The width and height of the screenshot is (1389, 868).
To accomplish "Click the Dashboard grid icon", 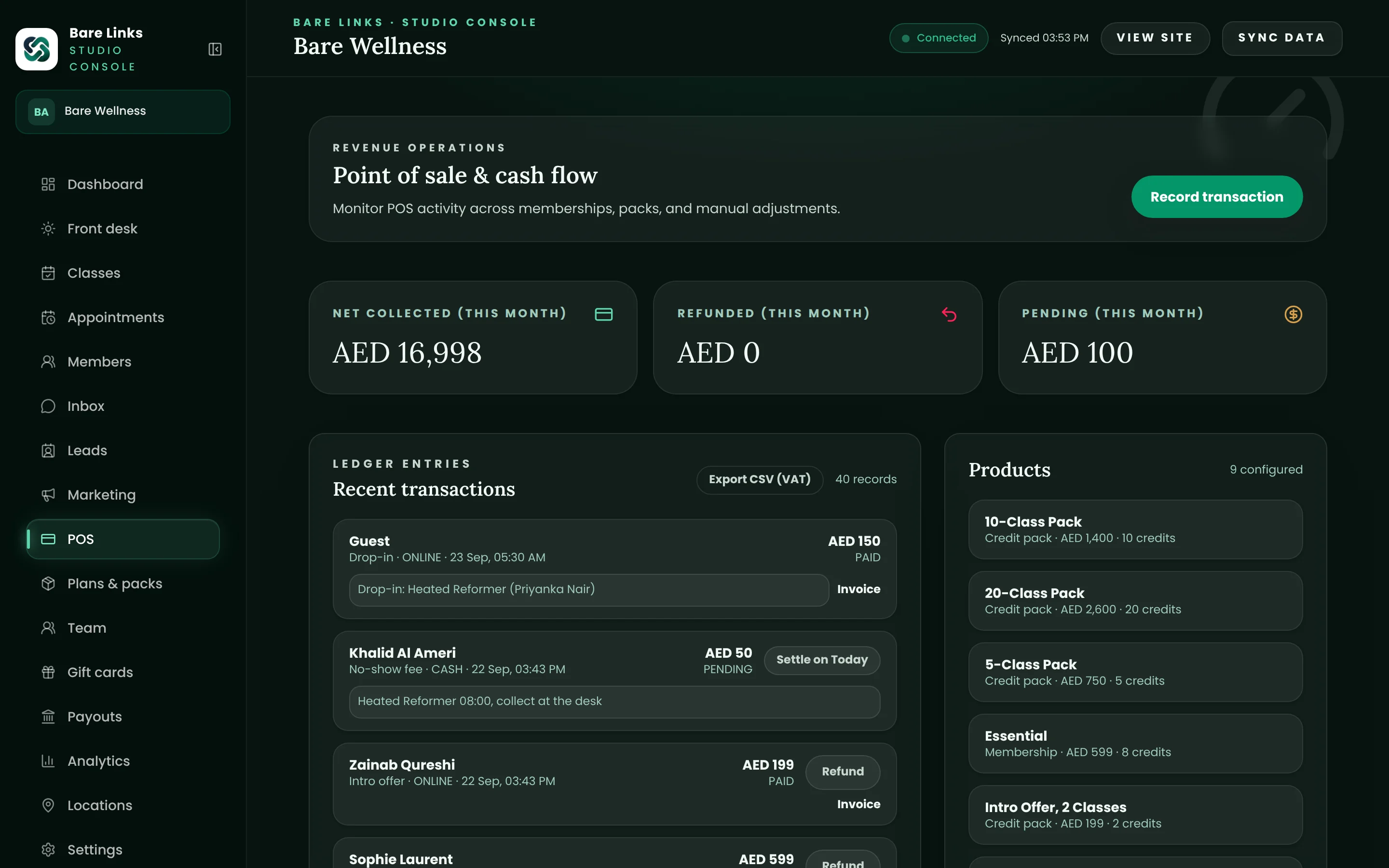I will tap(48, 184).
